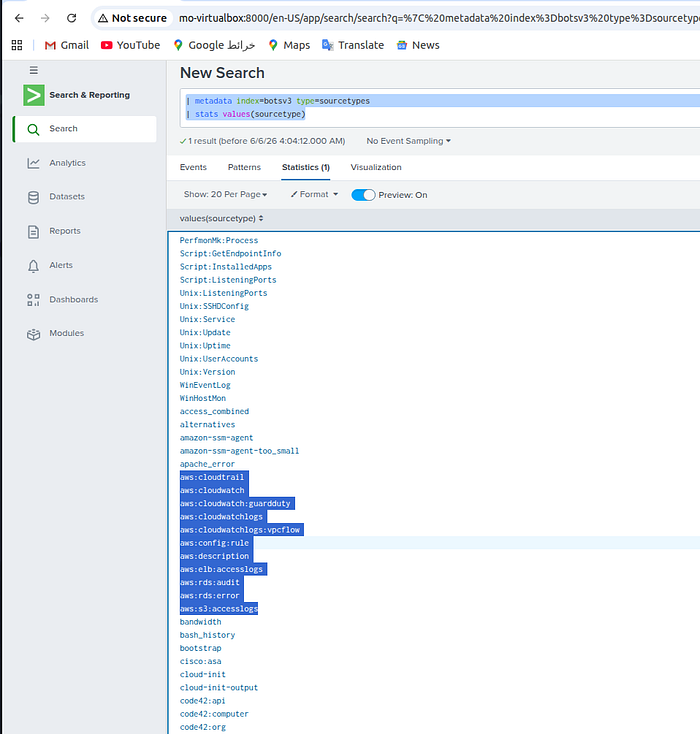
Task: Sort by values(sourcetype) column header
Action: point(221,219)
